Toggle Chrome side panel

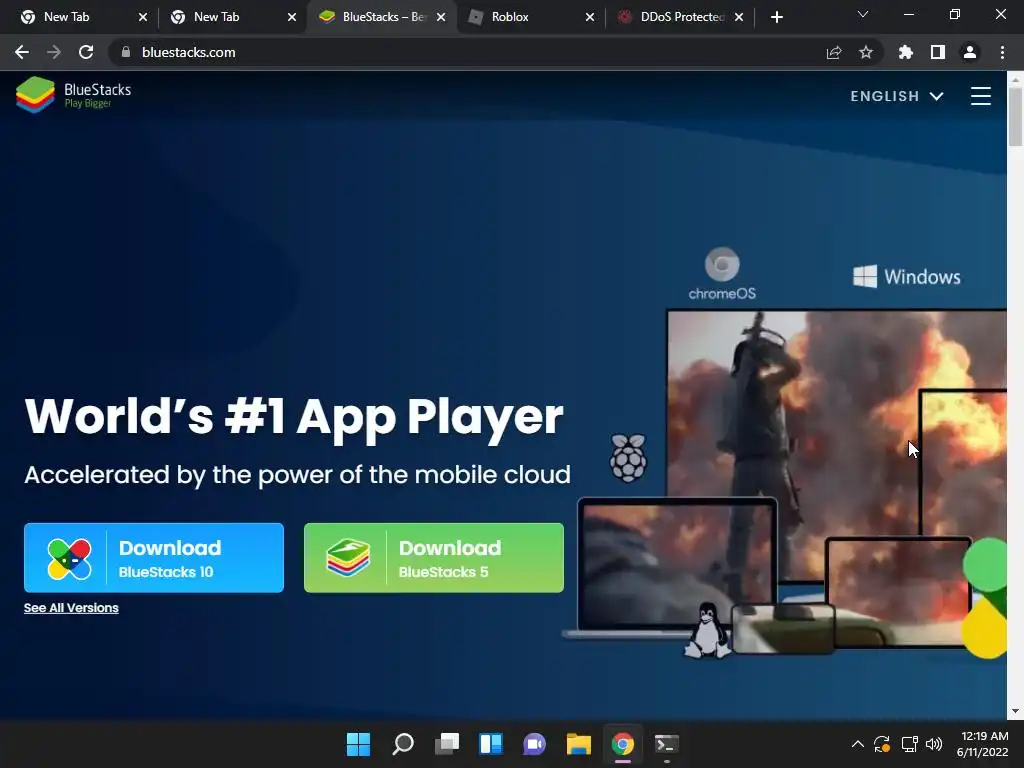tap(938, 52)
